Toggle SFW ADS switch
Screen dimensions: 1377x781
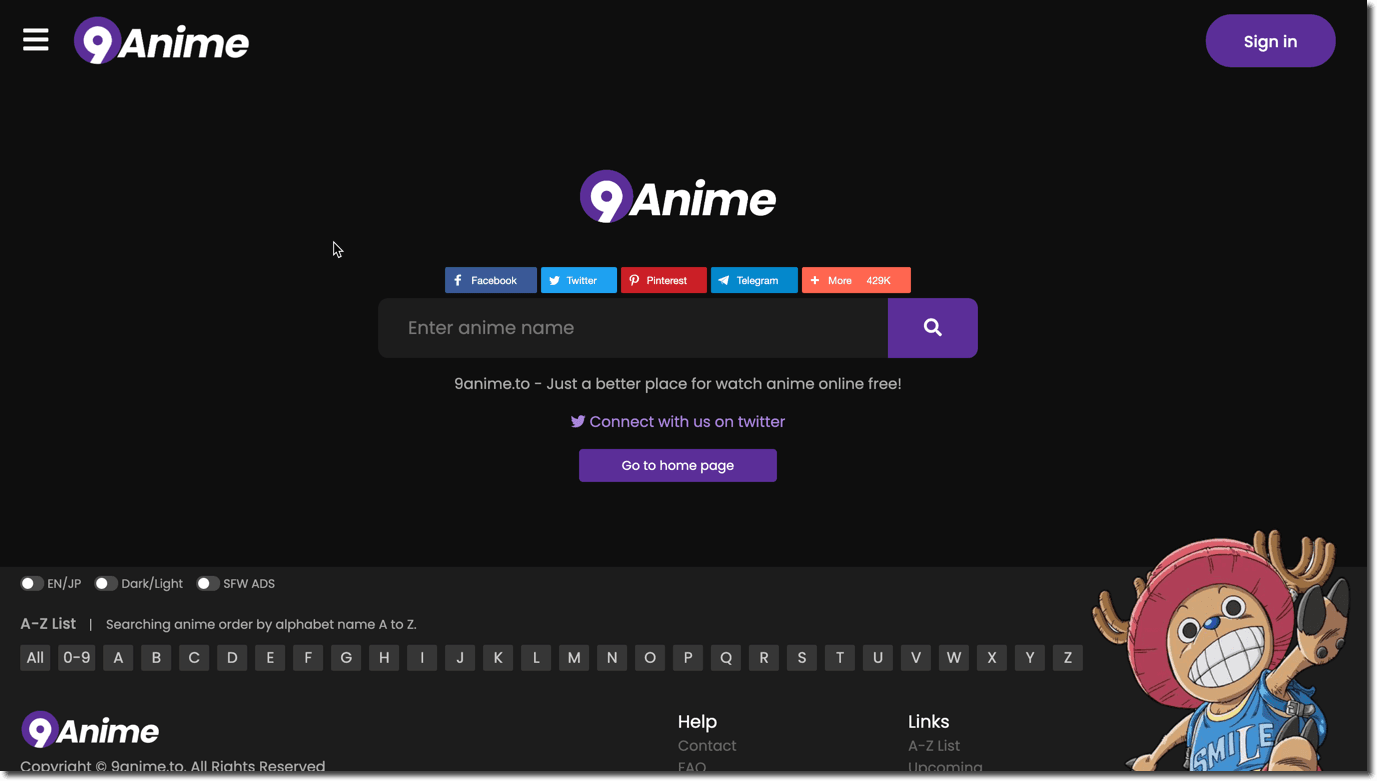208,583
